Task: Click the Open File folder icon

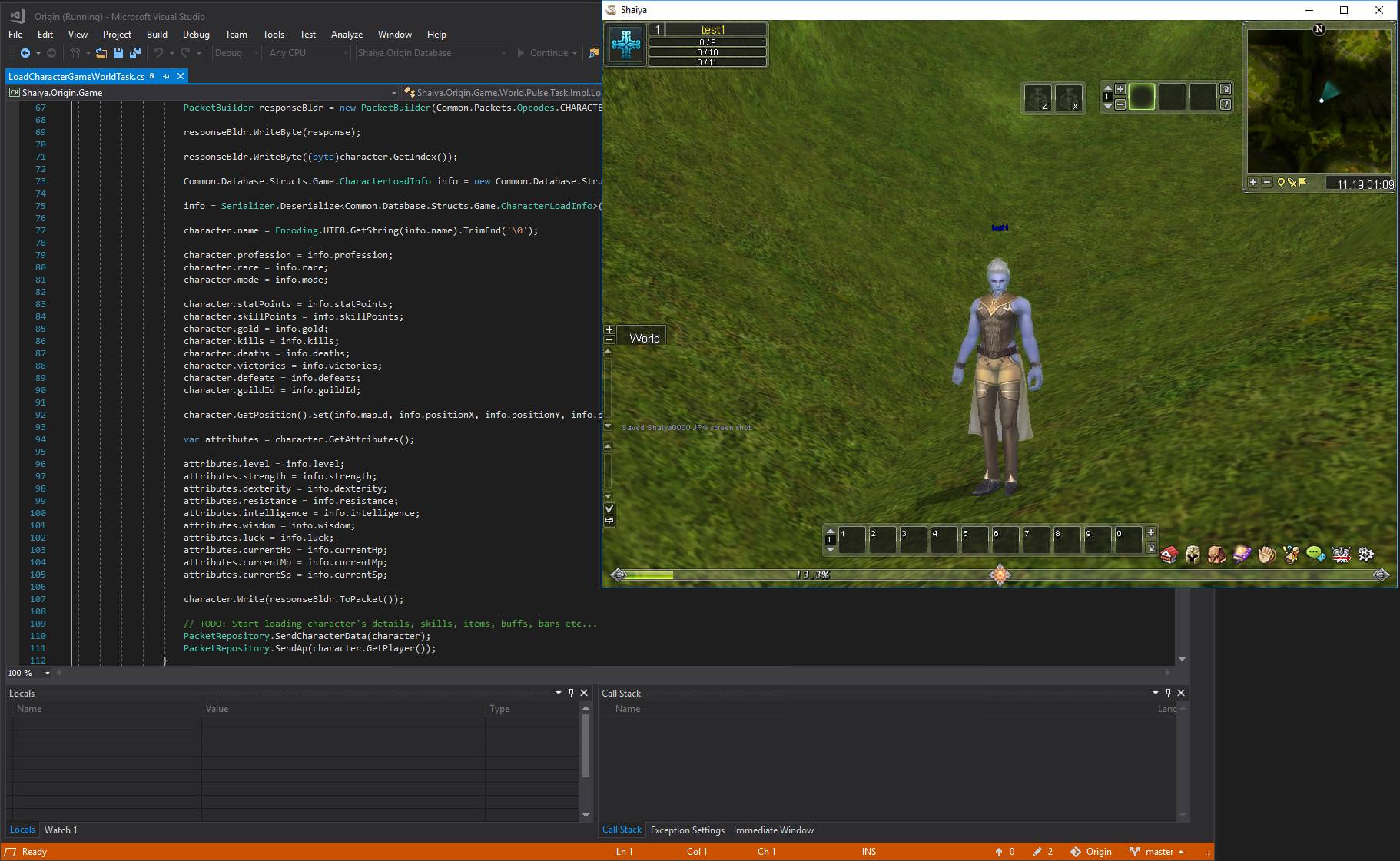Action: [x=101, y=53]
